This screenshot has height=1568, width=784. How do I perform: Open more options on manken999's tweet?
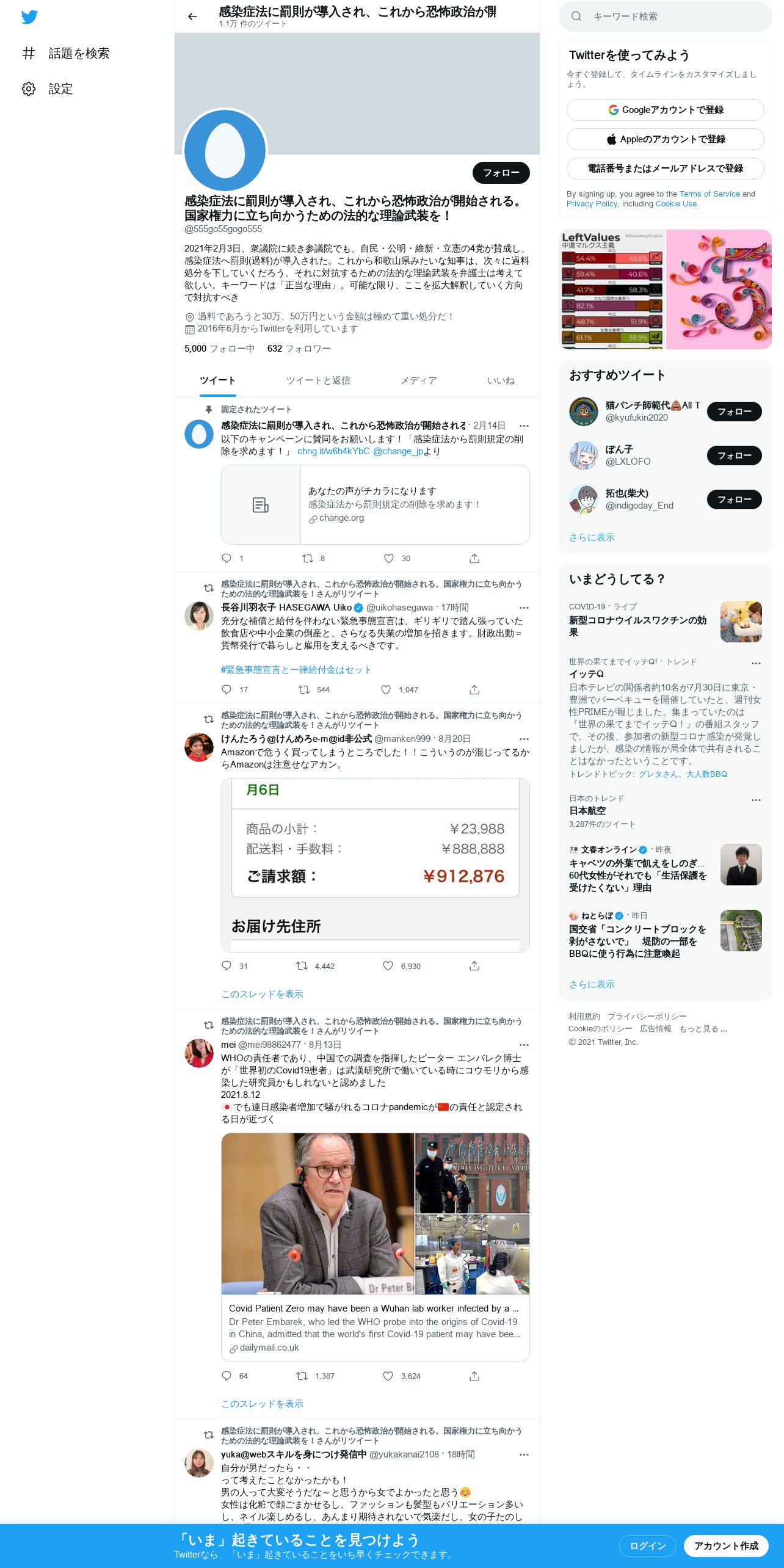(524, 739)
